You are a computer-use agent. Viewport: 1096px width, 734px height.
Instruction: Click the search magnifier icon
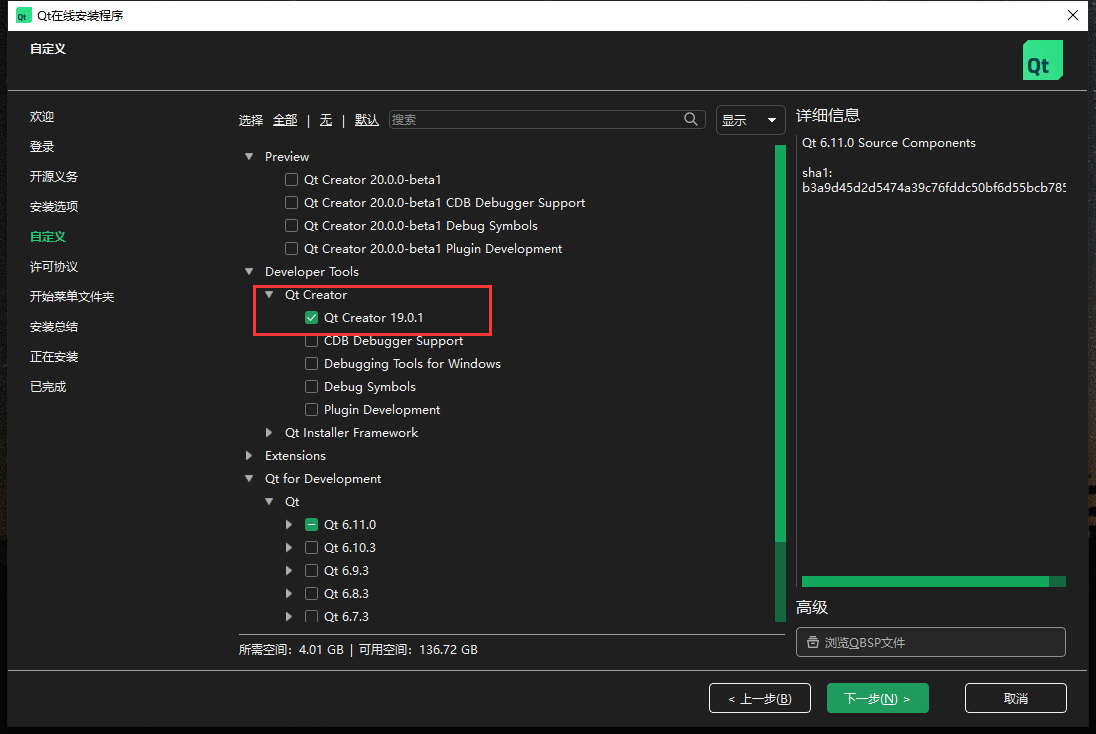(691, 120)
